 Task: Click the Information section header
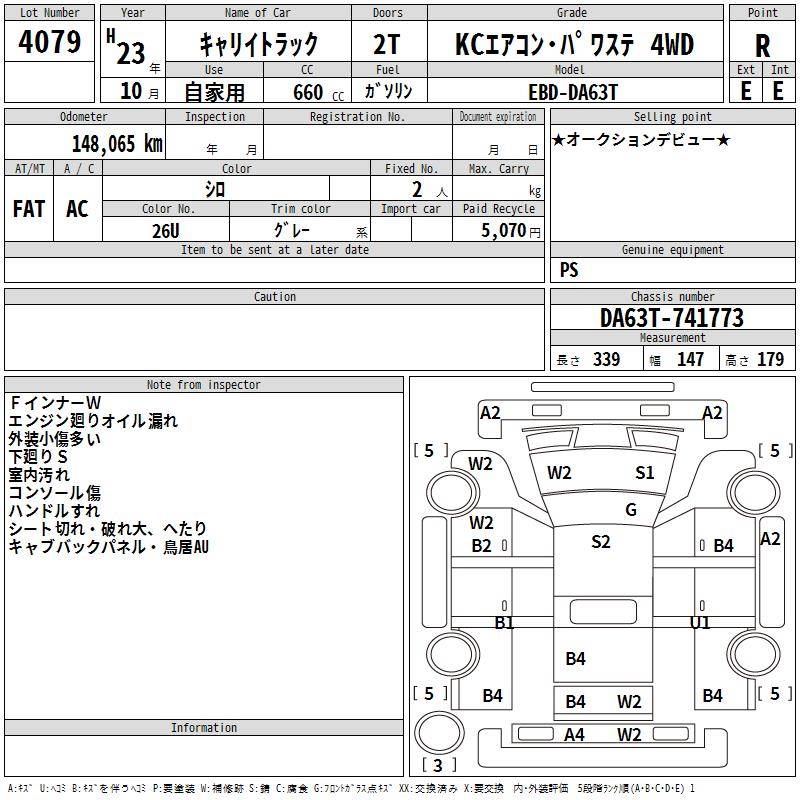pos(204,728)
